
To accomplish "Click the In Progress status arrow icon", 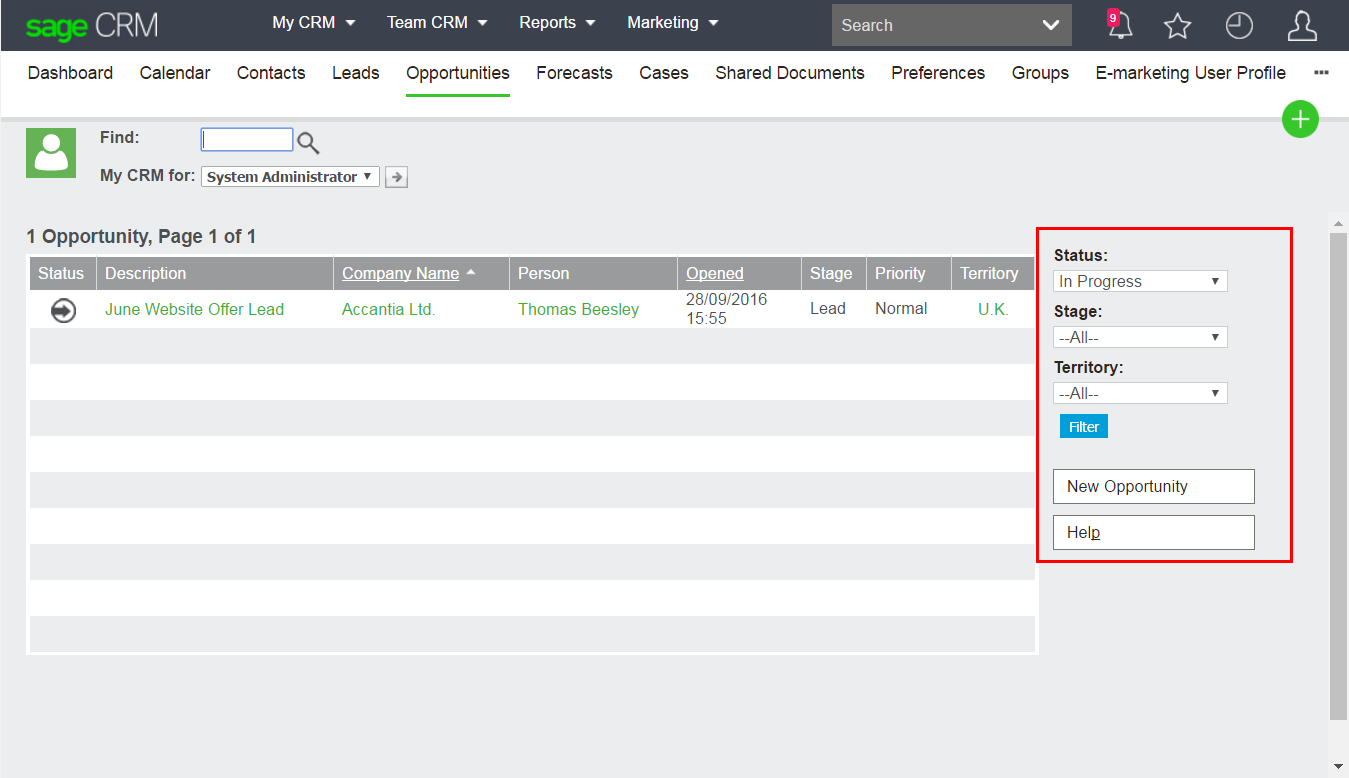I will [63, 311].
